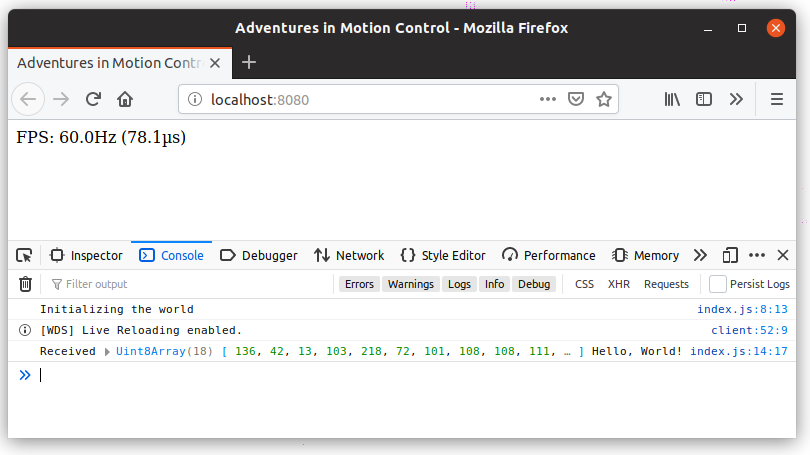Viewport: 810px width, 455px height.
Task: Go to the Firefox home page
Action: (x=125, y=99)
